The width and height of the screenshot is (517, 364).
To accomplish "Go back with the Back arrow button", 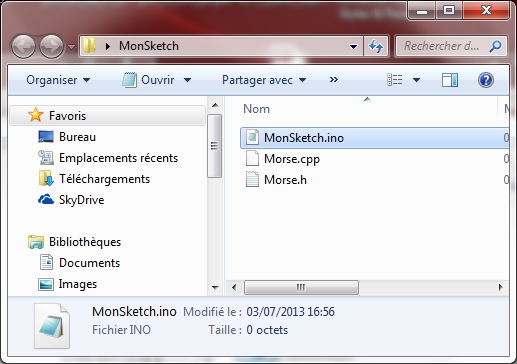I will (23, 46).
